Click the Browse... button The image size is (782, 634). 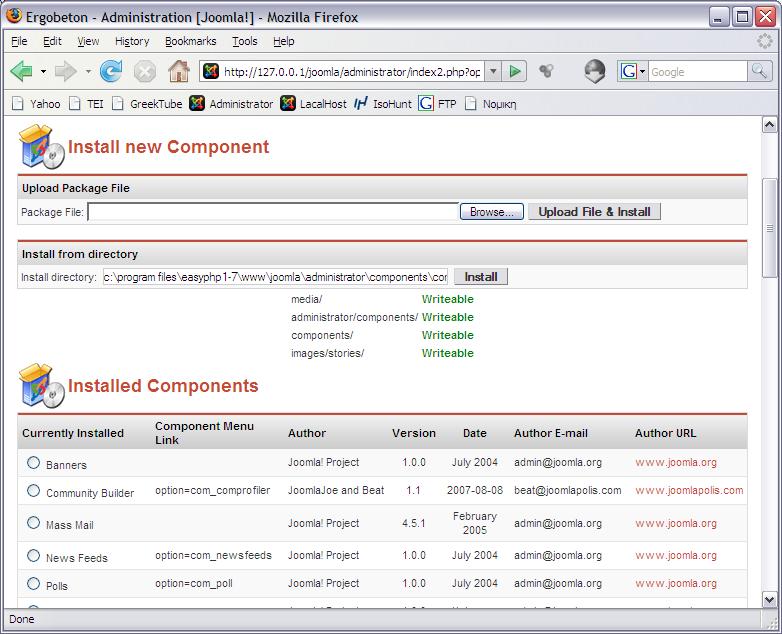pos(491,211)
